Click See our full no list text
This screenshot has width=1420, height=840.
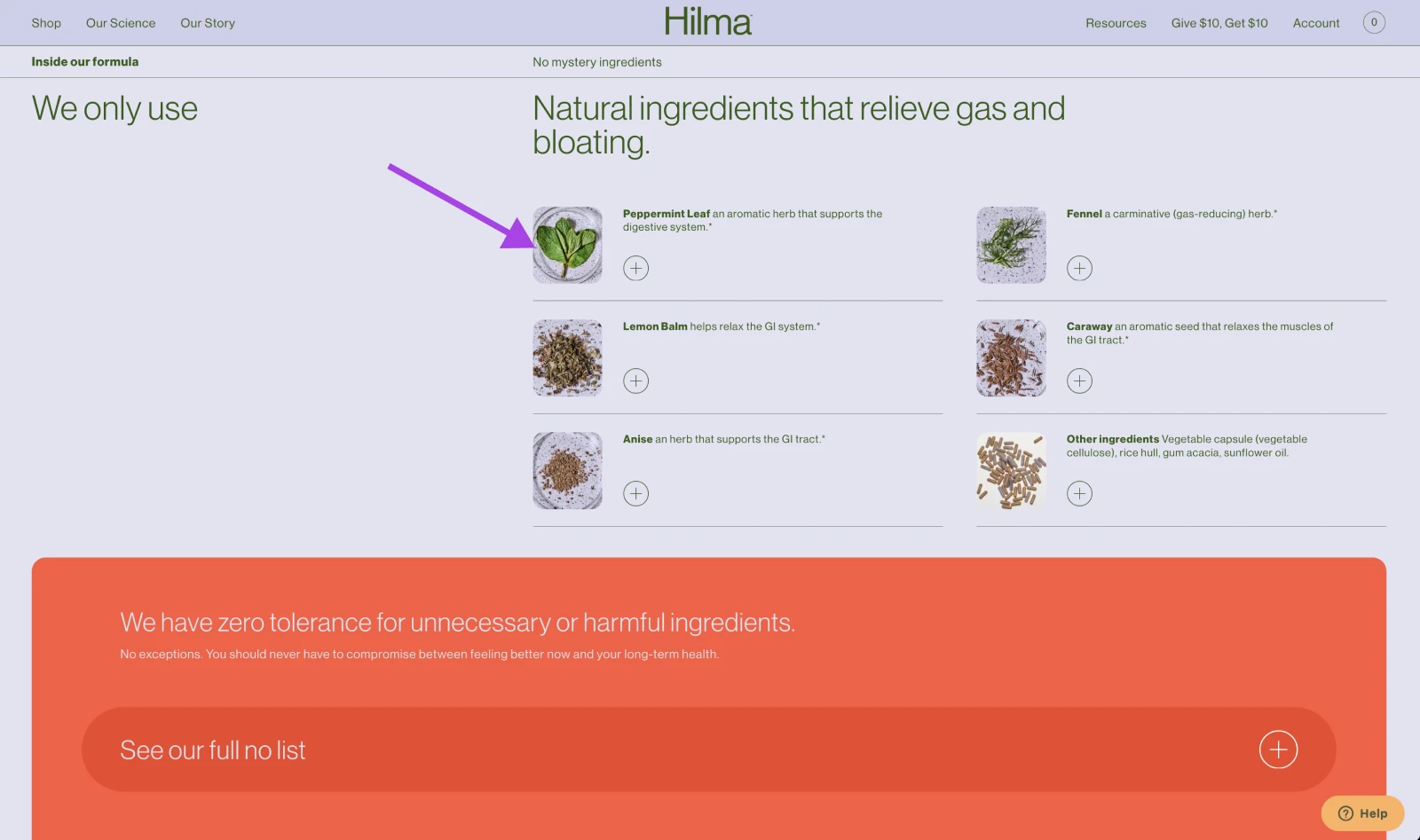coord(213,750)
